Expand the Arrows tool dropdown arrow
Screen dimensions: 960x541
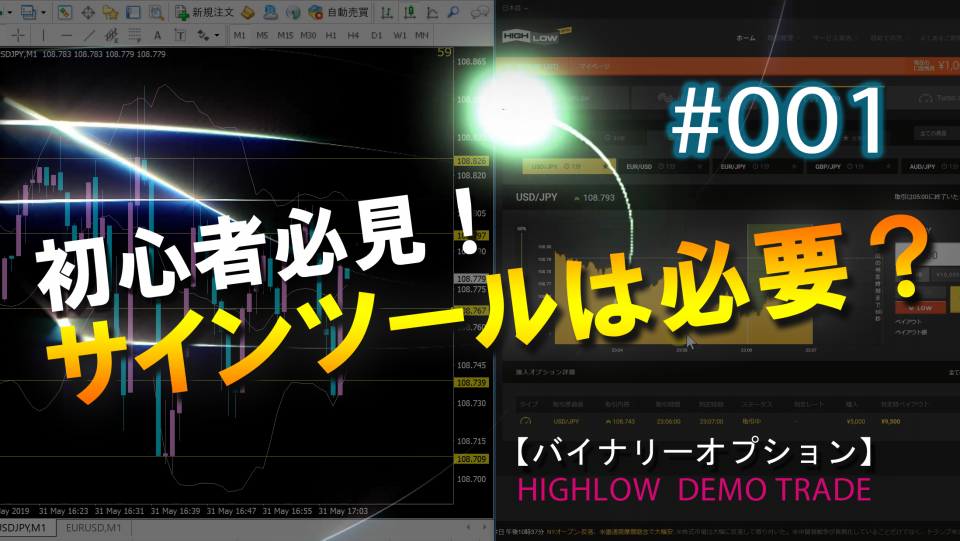click(x=217, y=35)
